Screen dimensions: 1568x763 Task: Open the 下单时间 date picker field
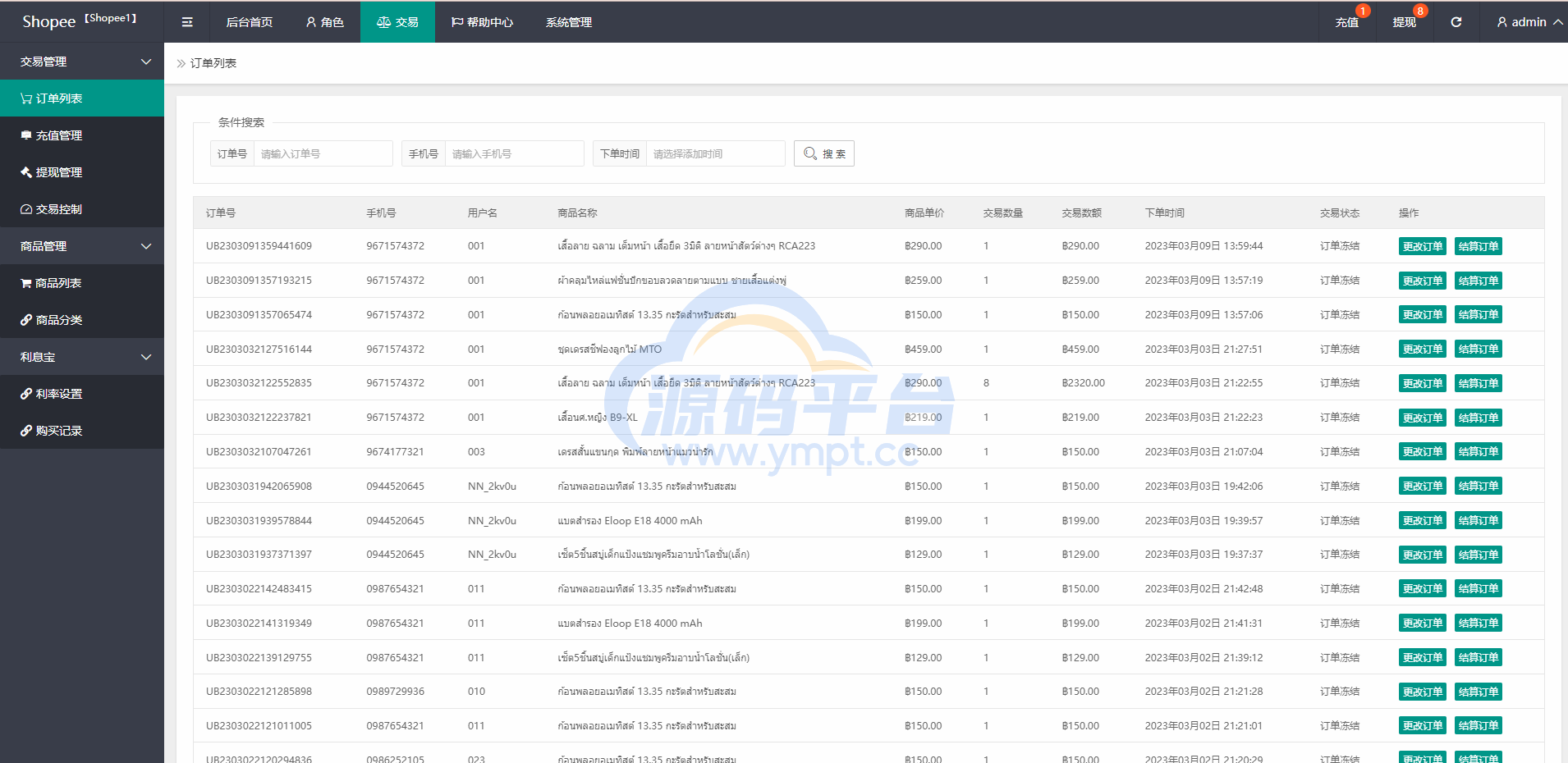[x=715, y=153]
